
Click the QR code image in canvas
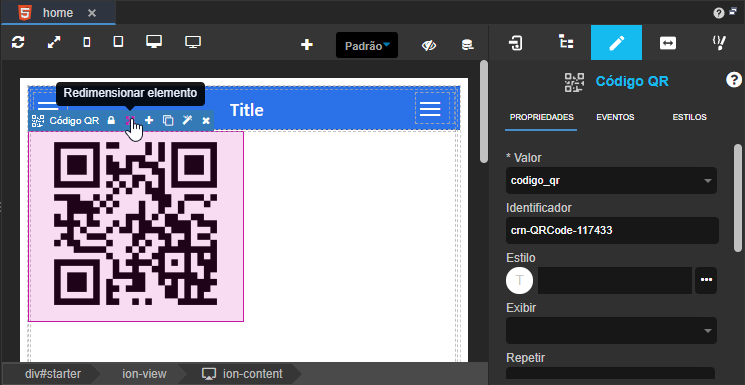(x=135, y=223)
